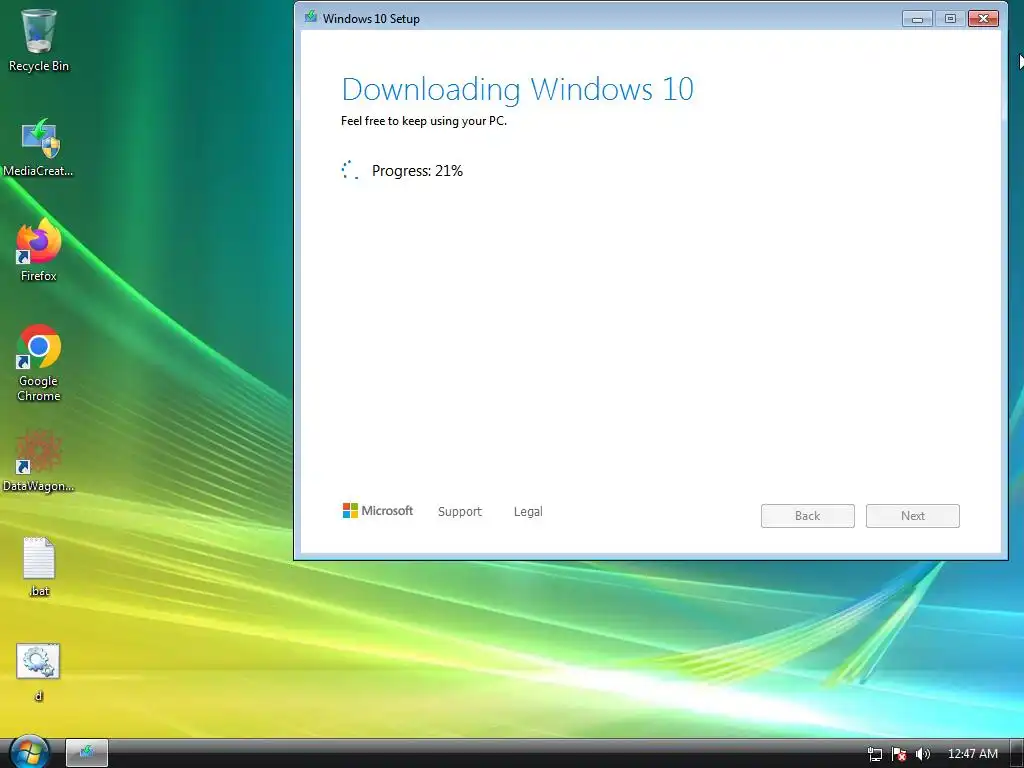Click the Action Center flag tray icon

click(899, 754)
